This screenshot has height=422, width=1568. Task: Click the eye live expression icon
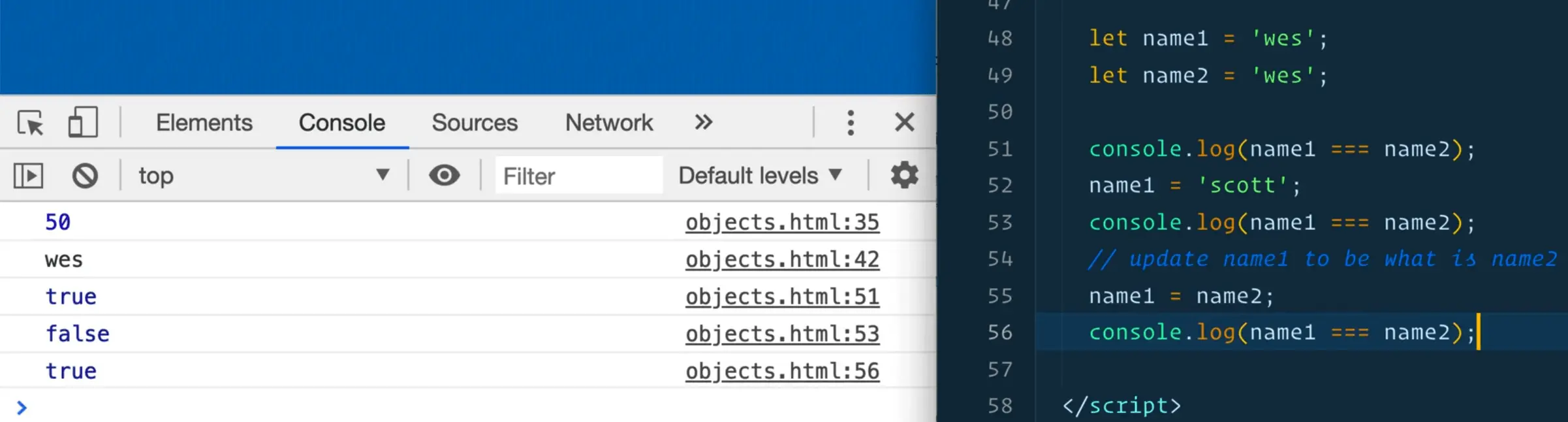(x=444, y=176)
